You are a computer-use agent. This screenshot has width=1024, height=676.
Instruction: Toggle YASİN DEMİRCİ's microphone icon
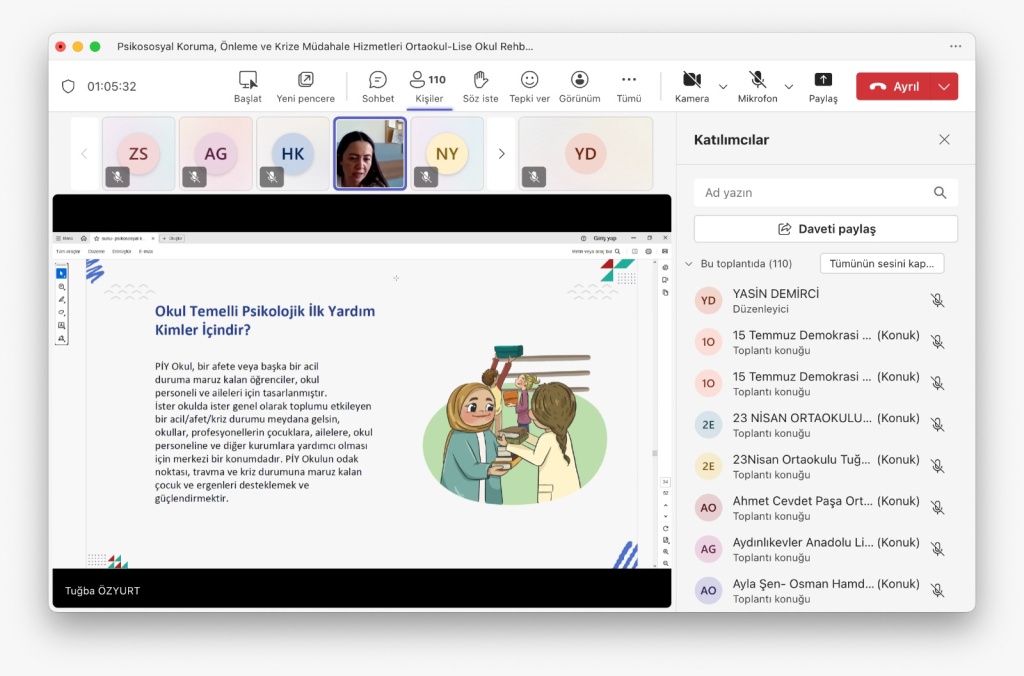(937, 301)
